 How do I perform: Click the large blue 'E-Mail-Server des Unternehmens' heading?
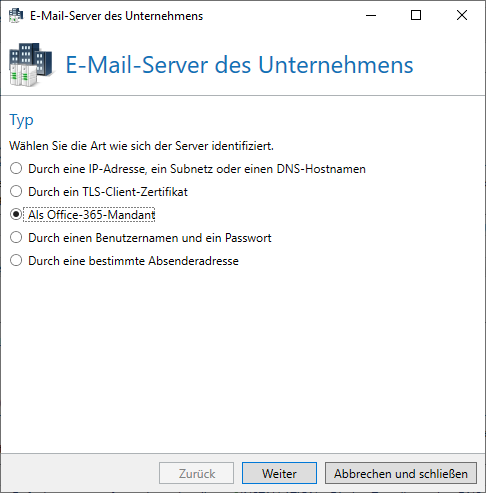click(239, 65)
